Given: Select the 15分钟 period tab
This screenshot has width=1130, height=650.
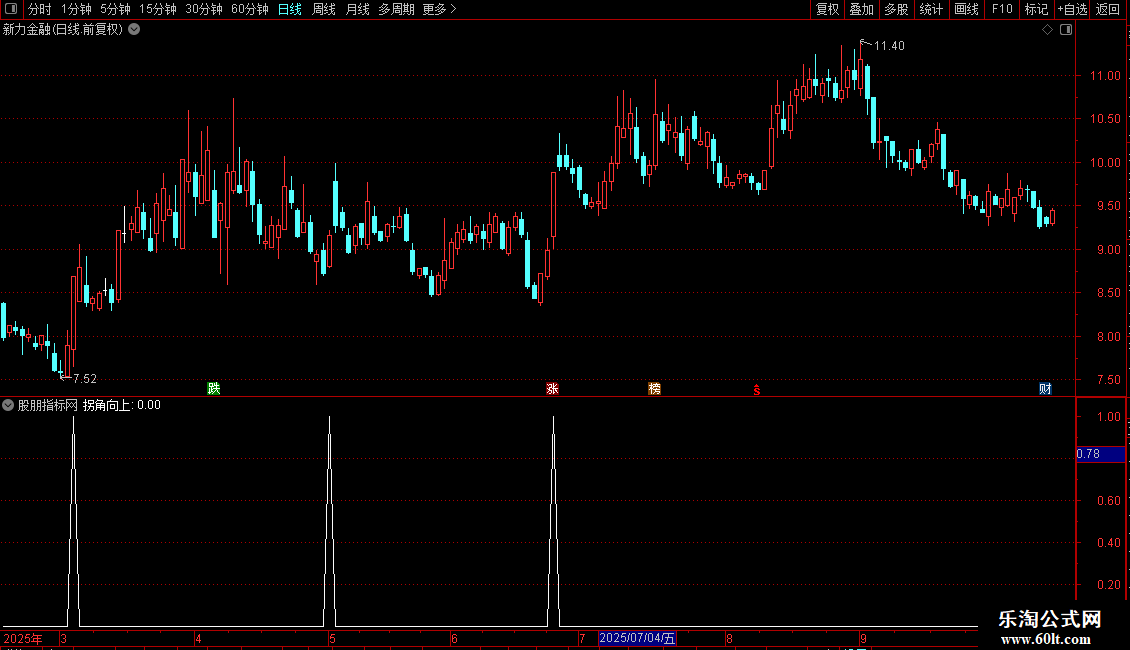Looking at the screenshot, I should pos(158,9).
